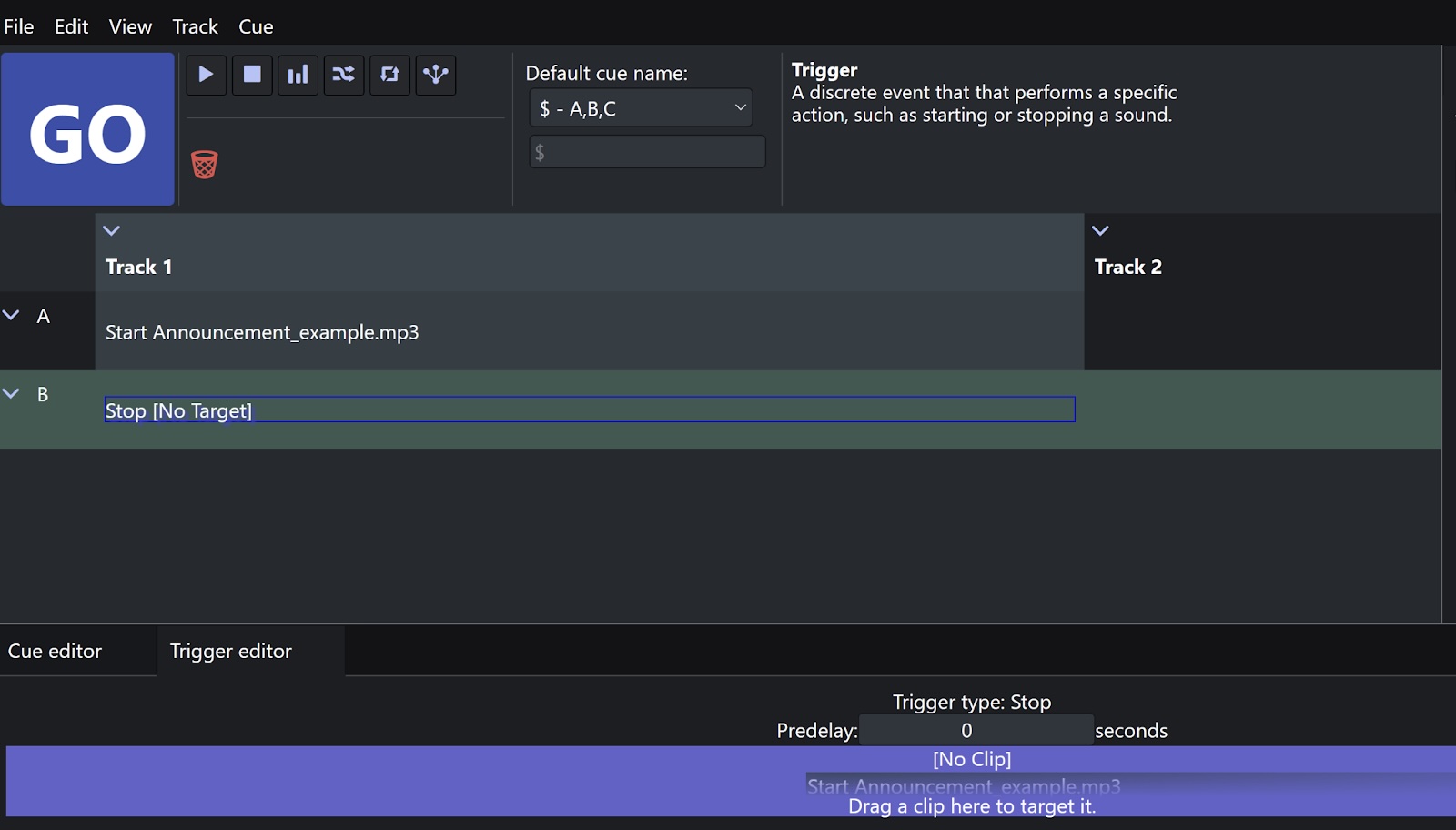Click the loop trigger icon
Viewport: 1456px width, 830px height.
pos(389,75)
